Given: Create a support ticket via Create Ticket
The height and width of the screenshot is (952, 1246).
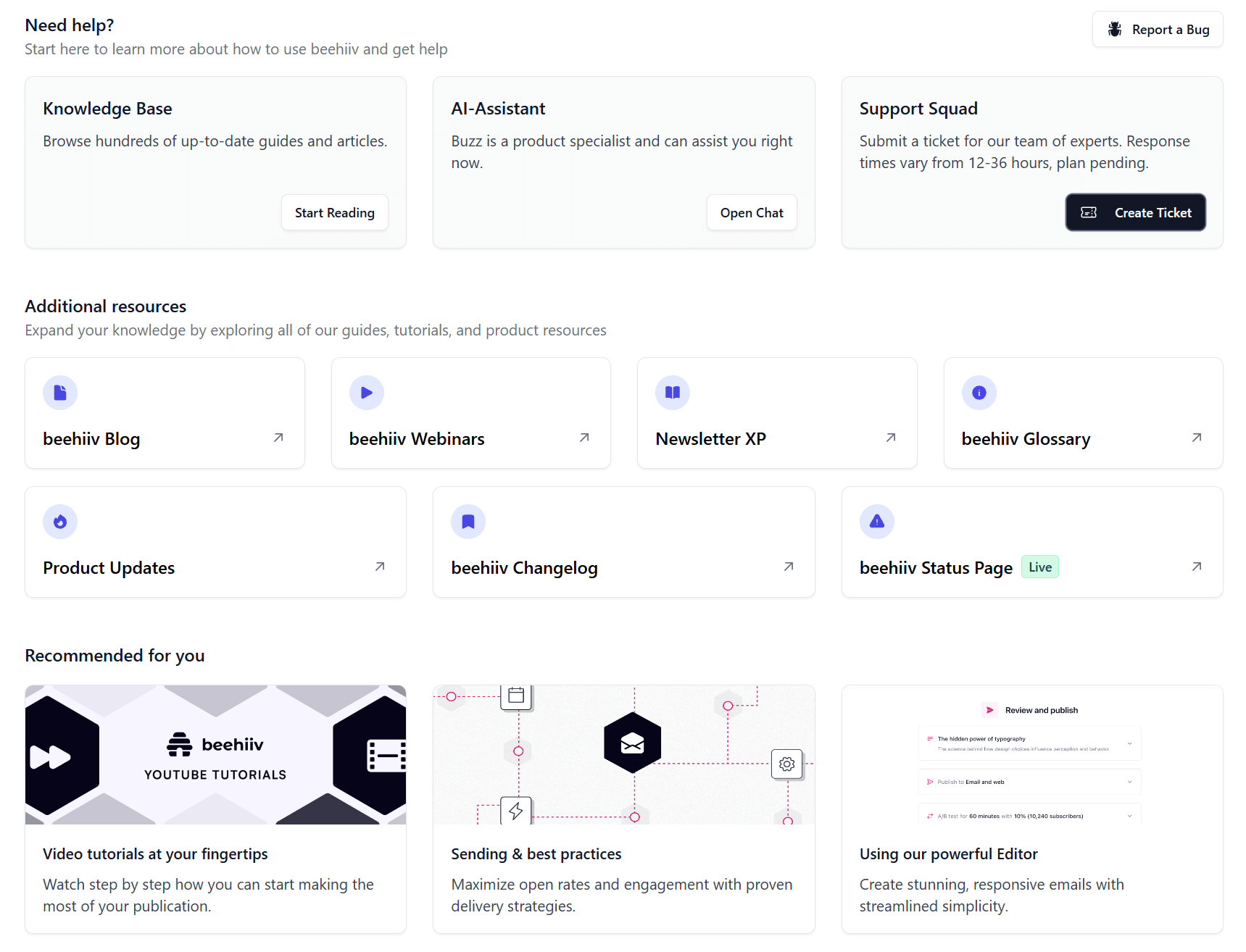Looking at the screenshot, I should click(1135, 212).
